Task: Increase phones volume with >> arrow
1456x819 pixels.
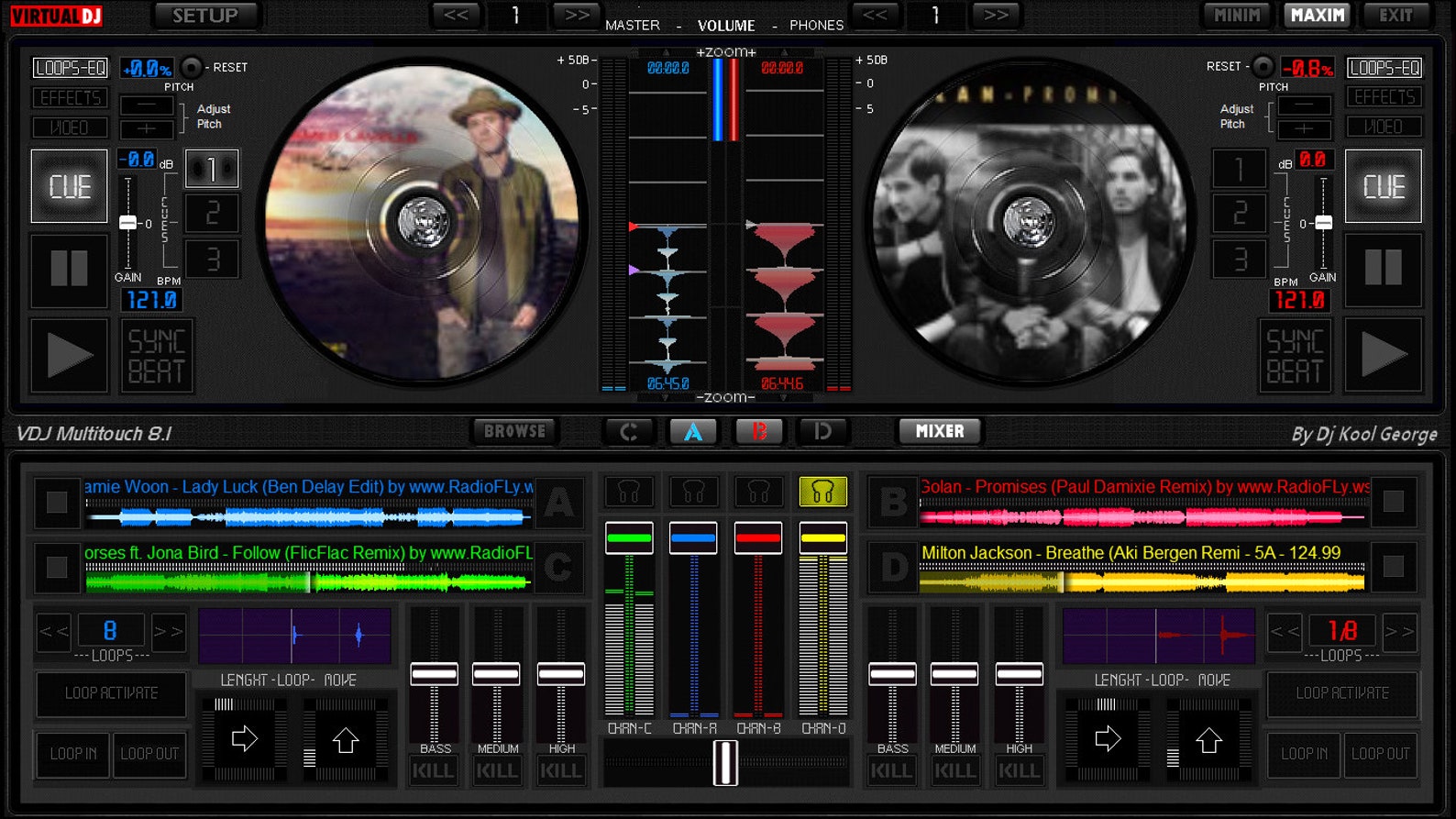Action: (997, 16)
